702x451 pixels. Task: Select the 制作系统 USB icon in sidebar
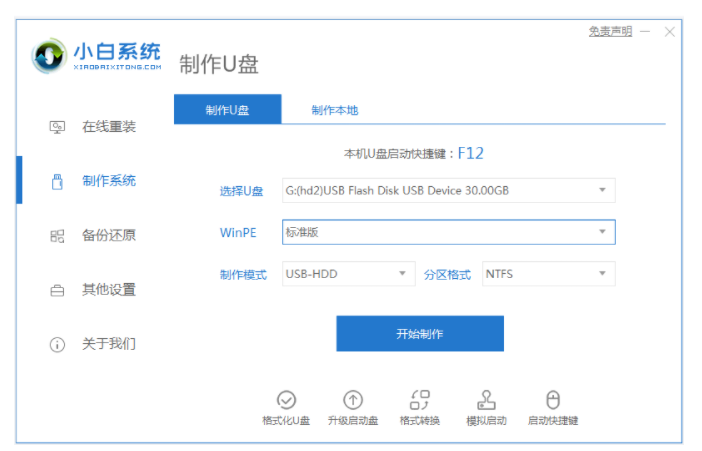point(57,182)
